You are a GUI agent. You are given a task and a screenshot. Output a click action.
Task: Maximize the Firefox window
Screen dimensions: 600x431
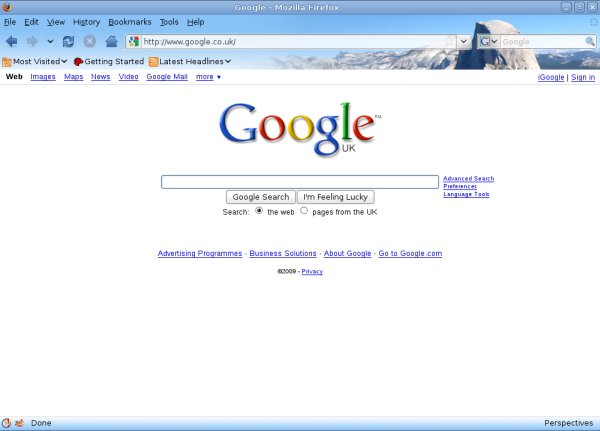[579, 7]
